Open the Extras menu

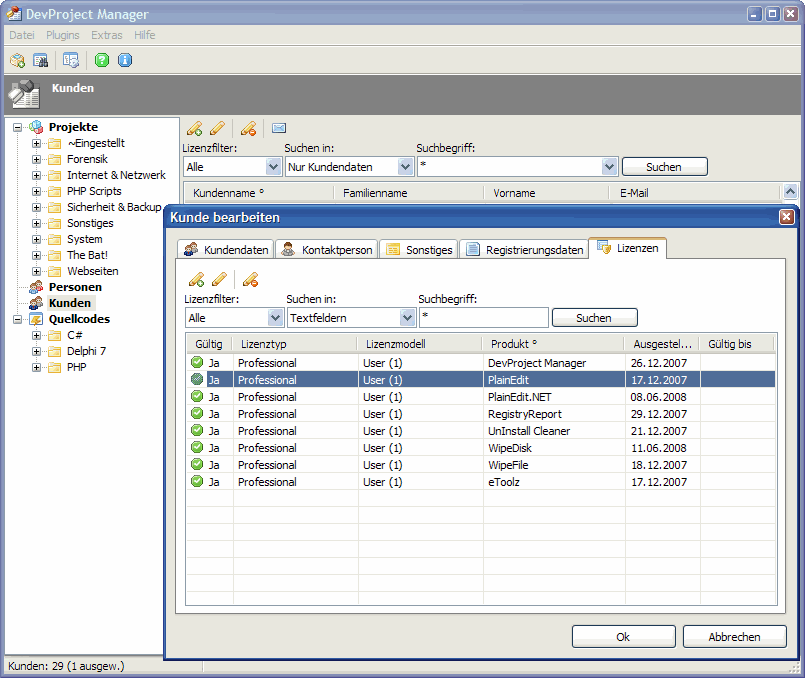pos(107,35)
